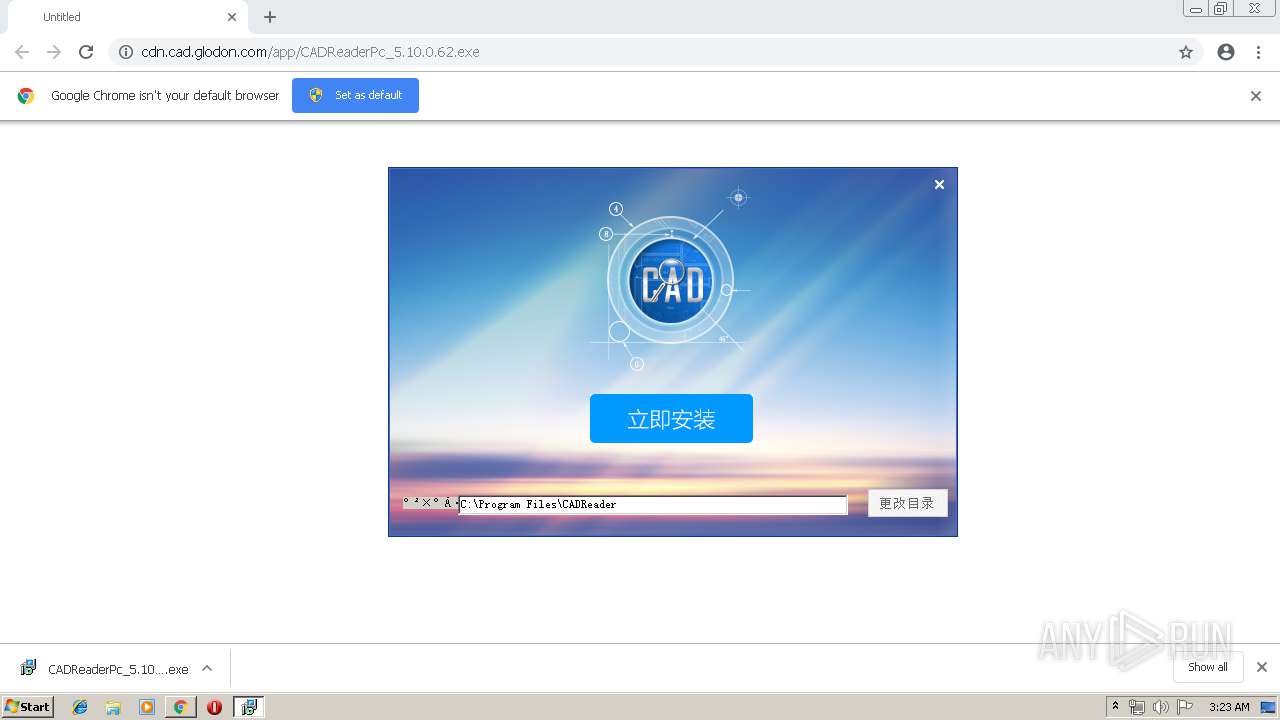
Task: Open the downloaded CADReaderPc exe item
Action: tap(118, 669)
